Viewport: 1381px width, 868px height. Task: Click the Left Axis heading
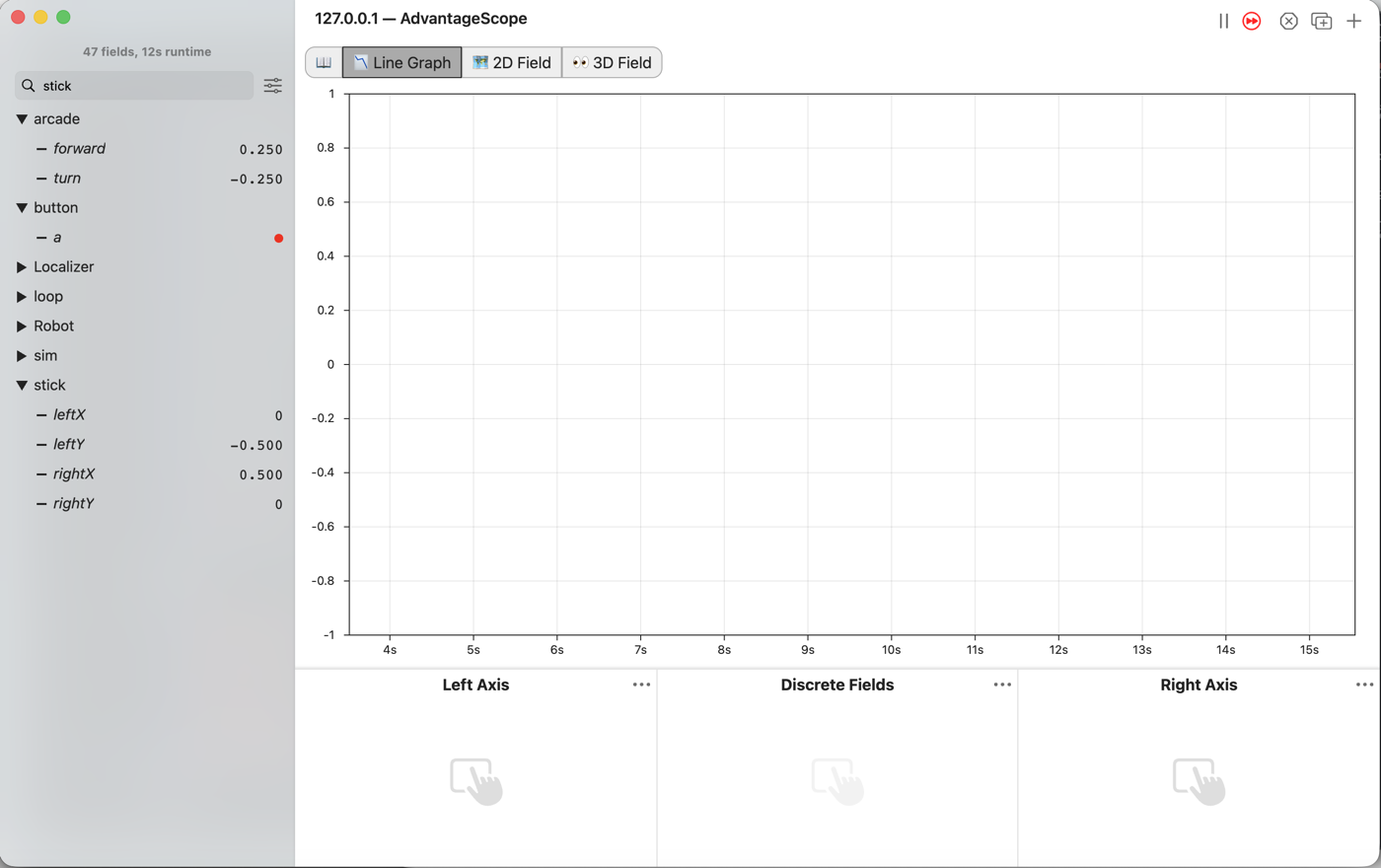475,685
